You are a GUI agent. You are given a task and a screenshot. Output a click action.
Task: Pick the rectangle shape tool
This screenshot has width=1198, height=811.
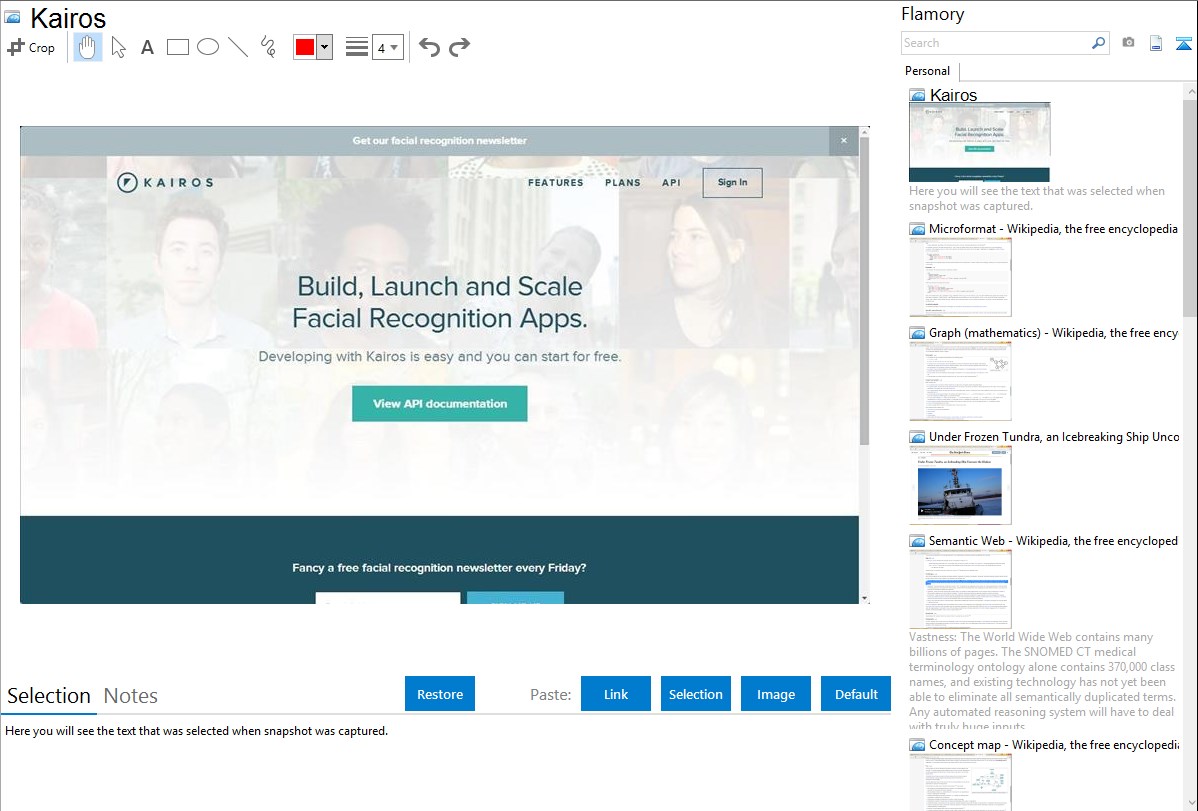tap(178, 47)
